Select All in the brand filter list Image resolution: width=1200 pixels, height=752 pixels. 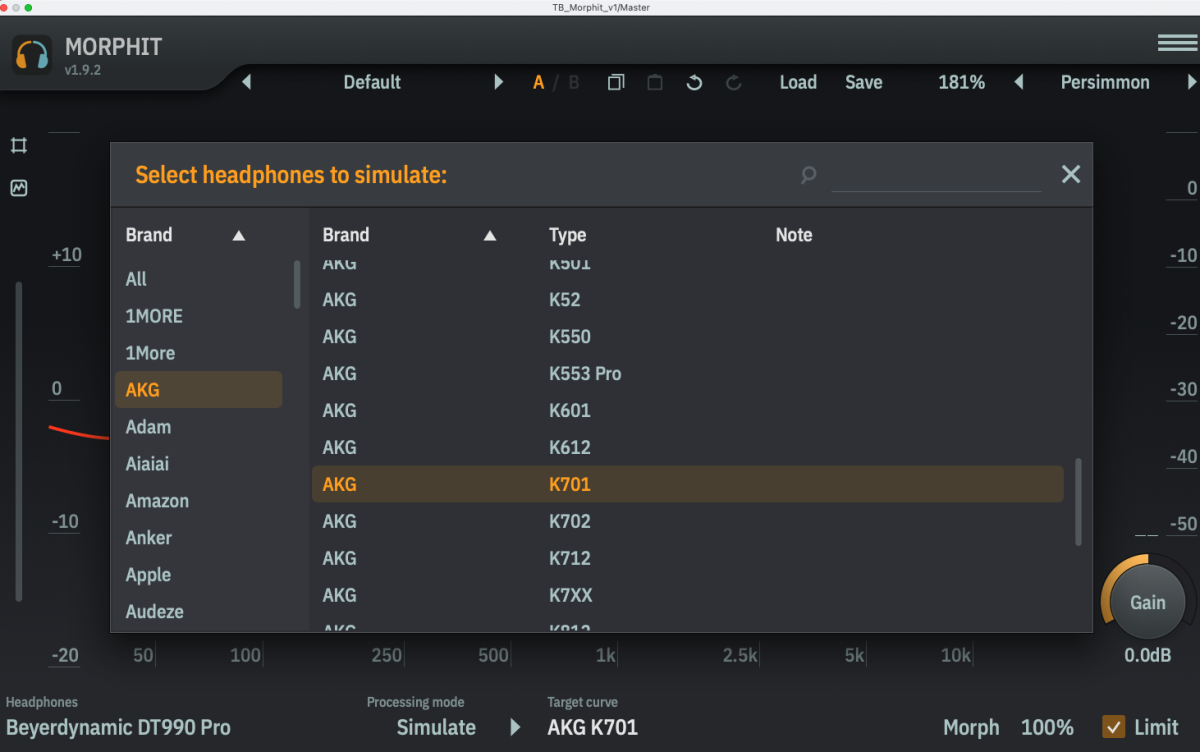(x=198, y=279)
